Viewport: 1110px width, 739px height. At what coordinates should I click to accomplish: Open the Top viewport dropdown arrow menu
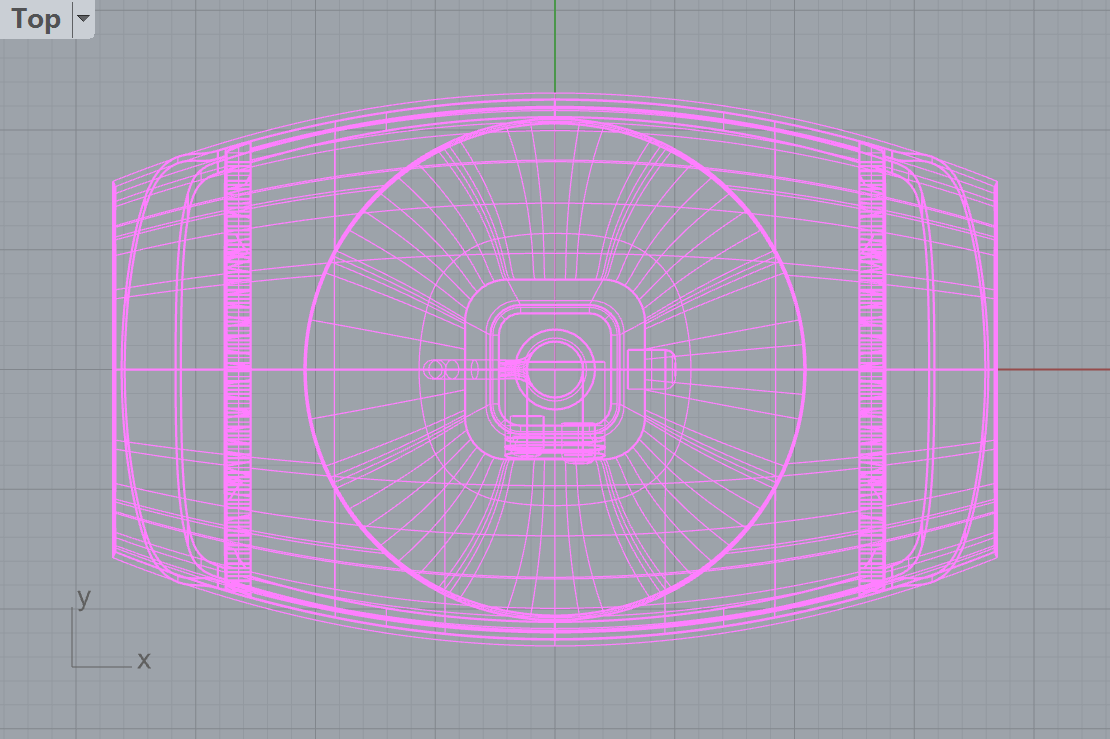83,19
